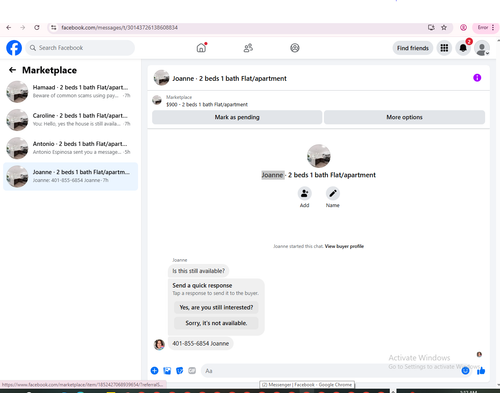Open the Home feed icon
The width and height of the screenshot is (500, 393).
(x=201, y=48)
